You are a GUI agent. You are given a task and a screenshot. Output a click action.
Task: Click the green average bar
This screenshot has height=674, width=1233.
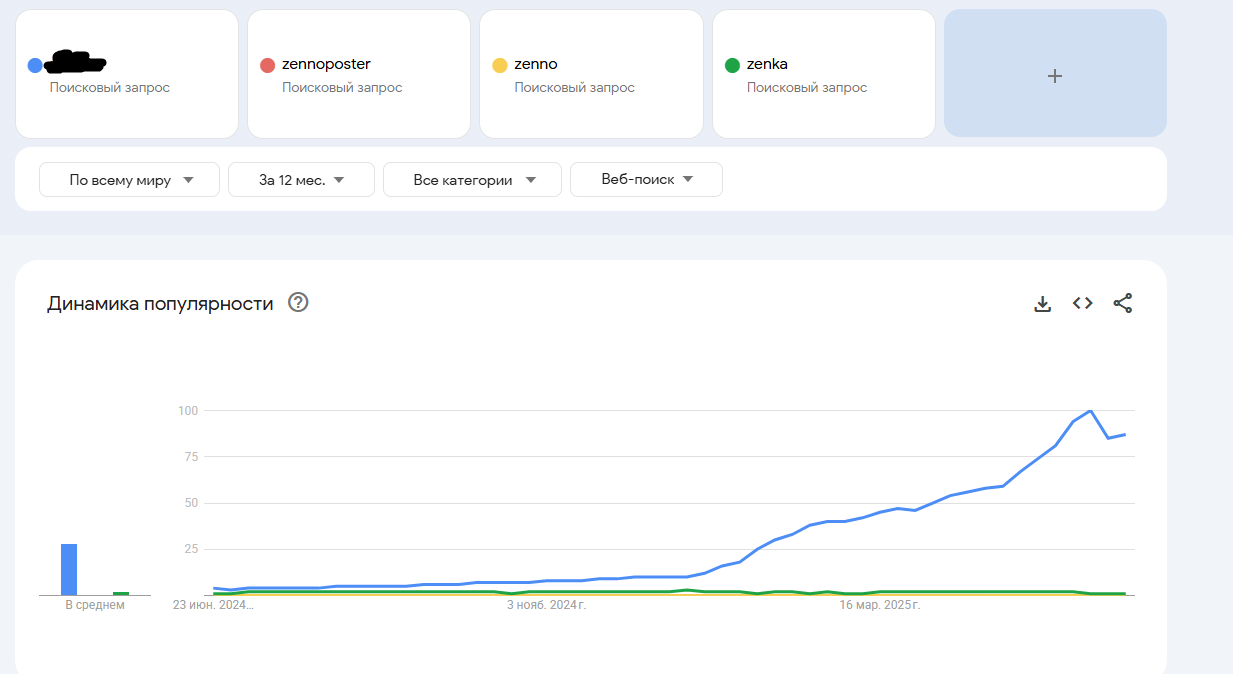coord(121,594)
